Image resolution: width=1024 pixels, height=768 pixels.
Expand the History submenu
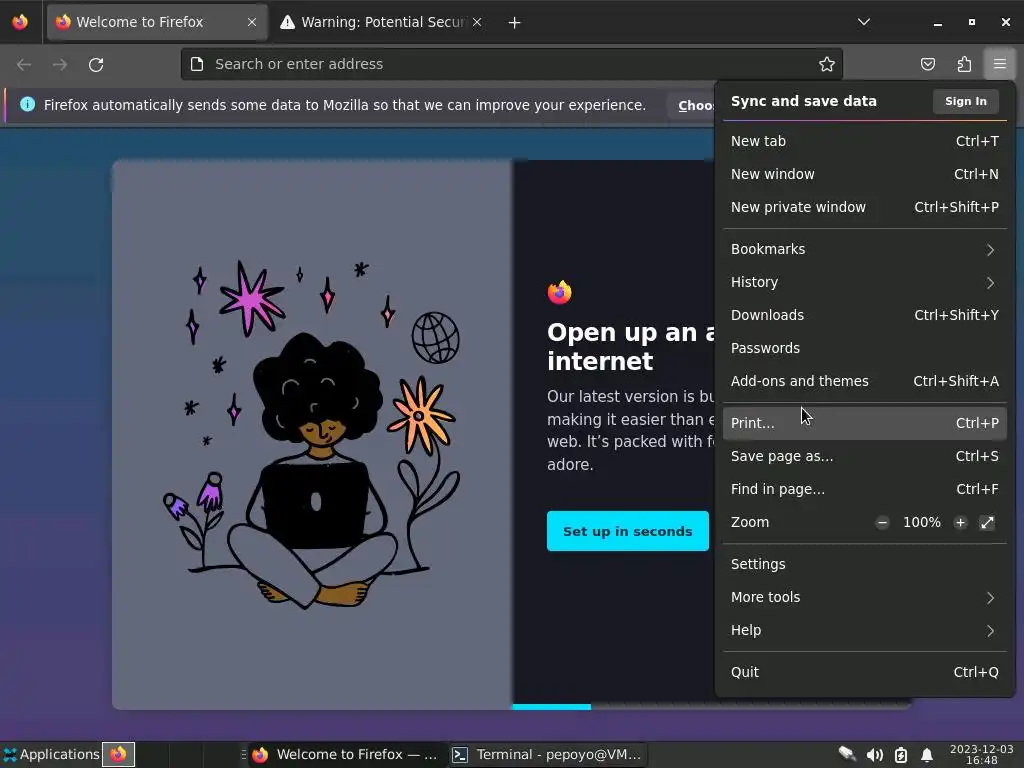[865, 282]
